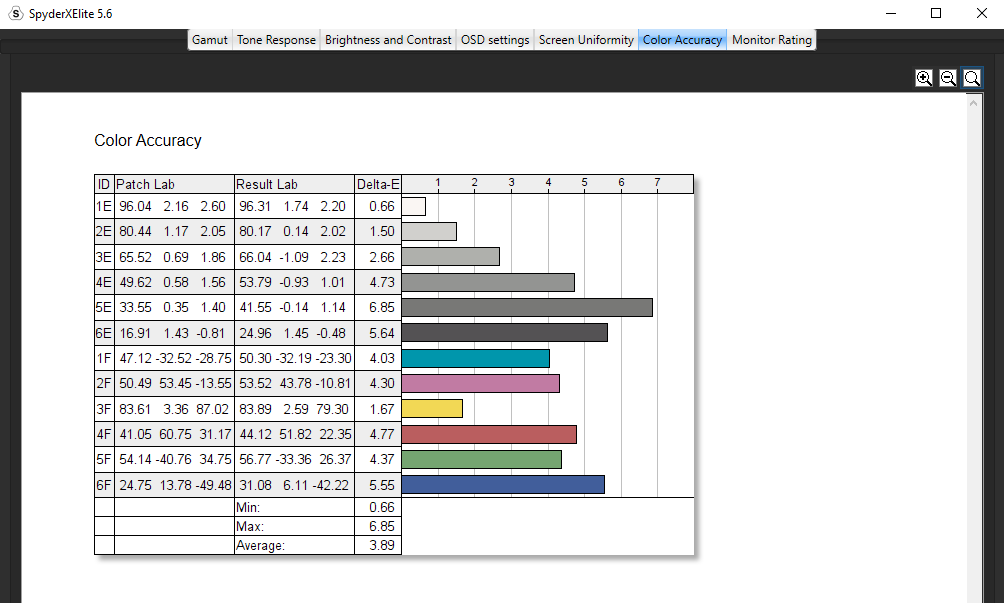Click the yellow 3F color bar
This screenshot has height=603, width=1004.
pyautogui.click(x=432, y=408)
